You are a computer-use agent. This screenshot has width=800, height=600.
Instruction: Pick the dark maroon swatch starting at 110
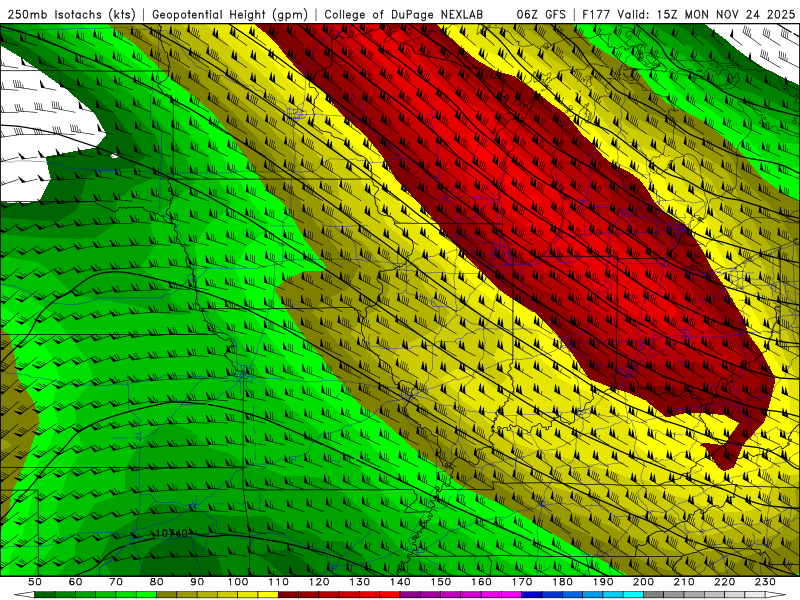point(288,595)
